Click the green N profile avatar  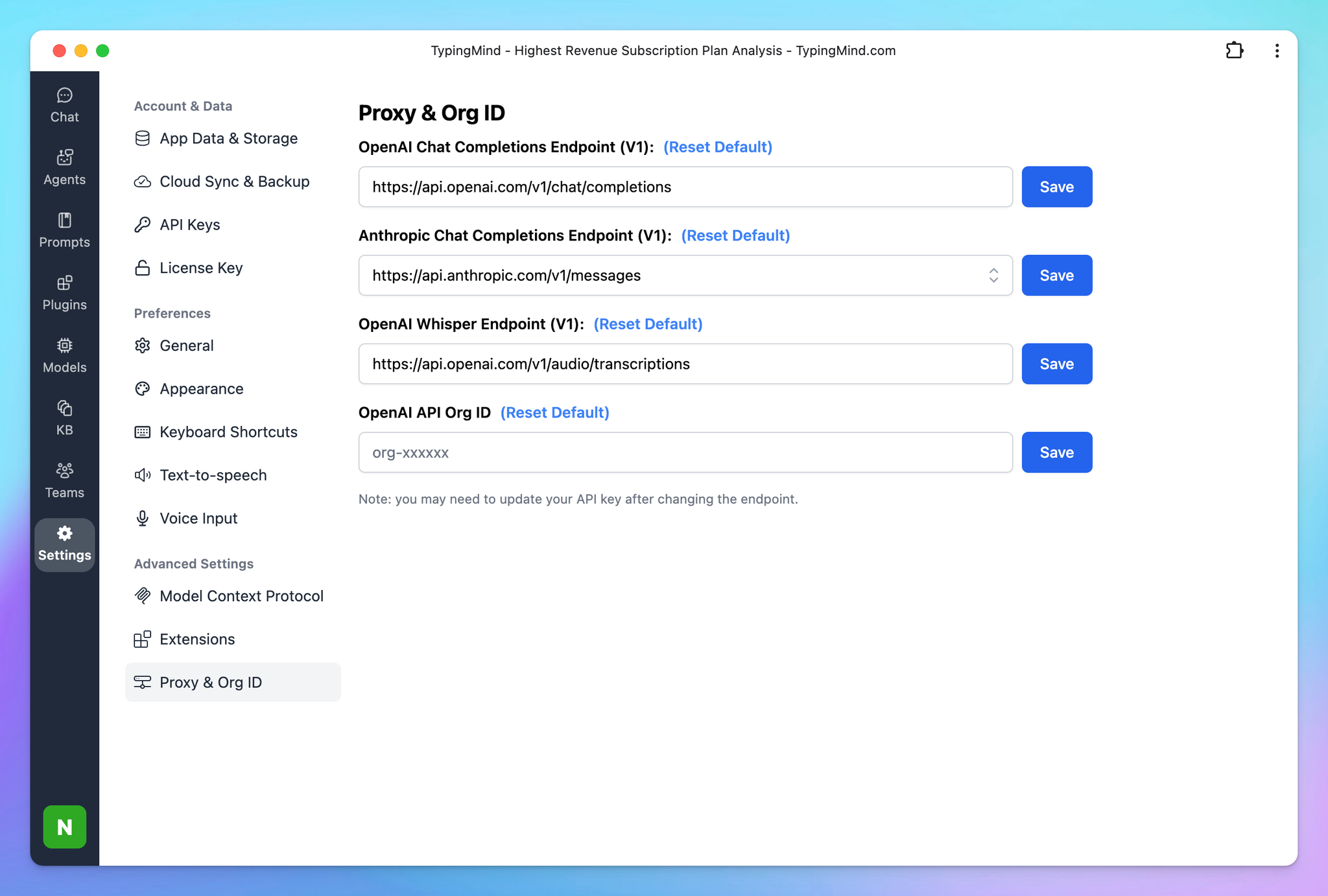tap(64, 826)
